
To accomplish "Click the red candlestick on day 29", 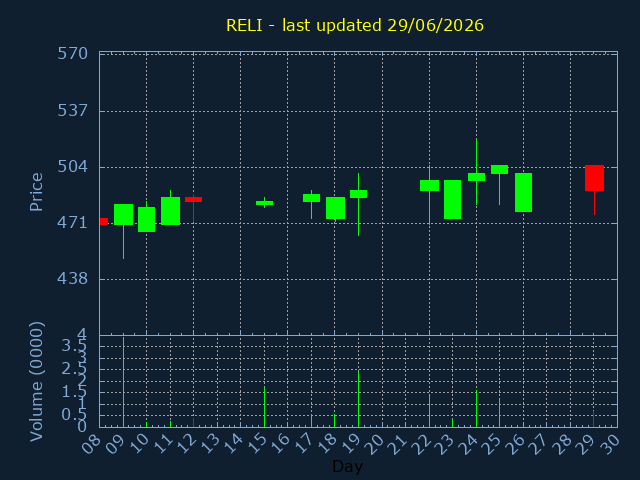I will pyautogui.click(x=594, y=178).
